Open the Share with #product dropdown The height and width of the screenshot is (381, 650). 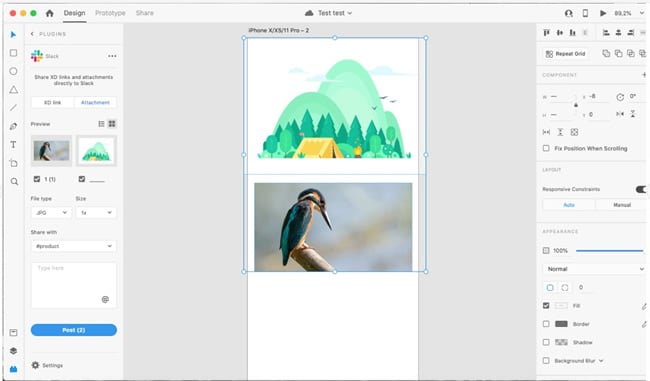click(x=74, y=246)
